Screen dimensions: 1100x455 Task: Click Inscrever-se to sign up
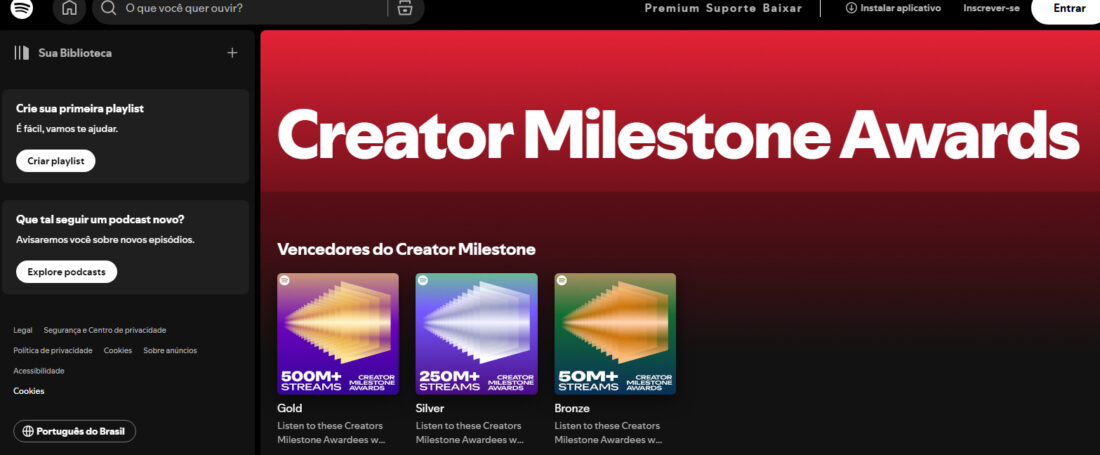point(991,8)
